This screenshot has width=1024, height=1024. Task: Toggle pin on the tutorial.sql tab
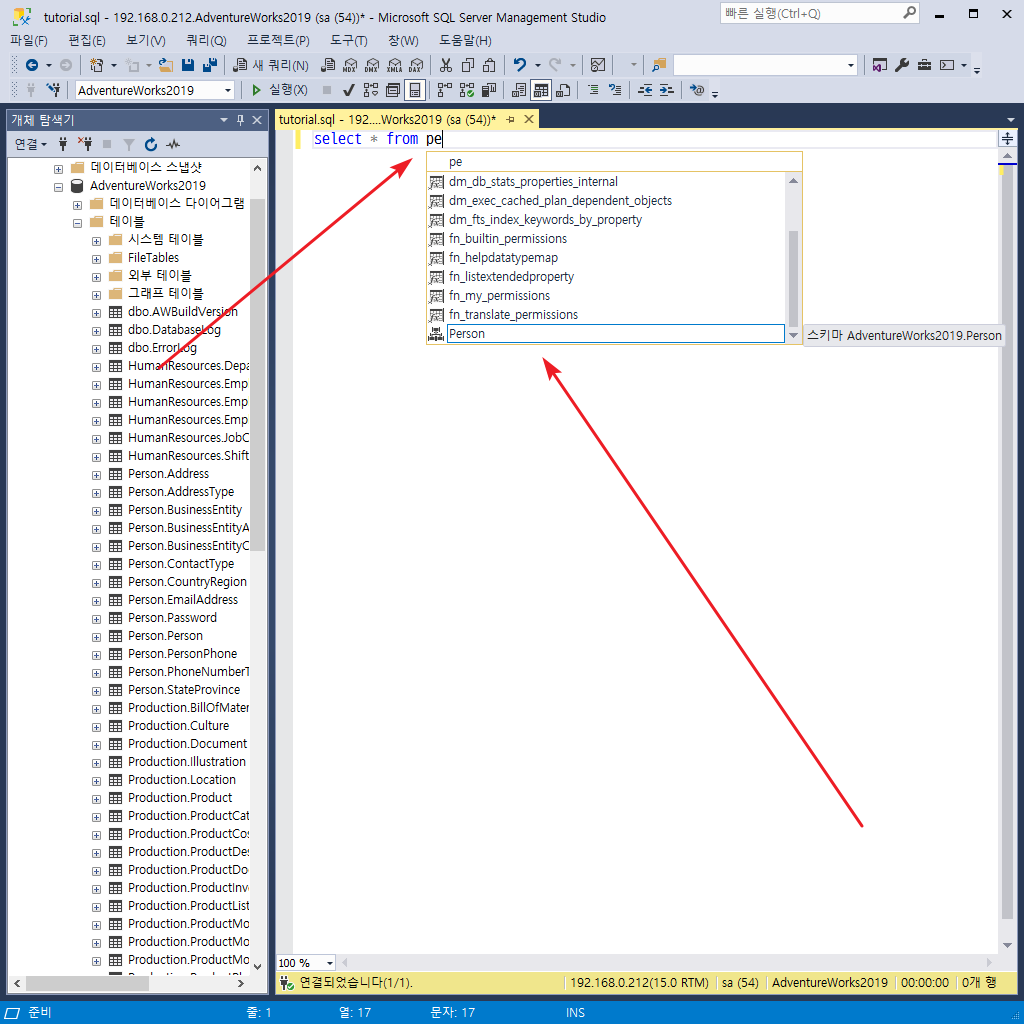click(510, 120)
